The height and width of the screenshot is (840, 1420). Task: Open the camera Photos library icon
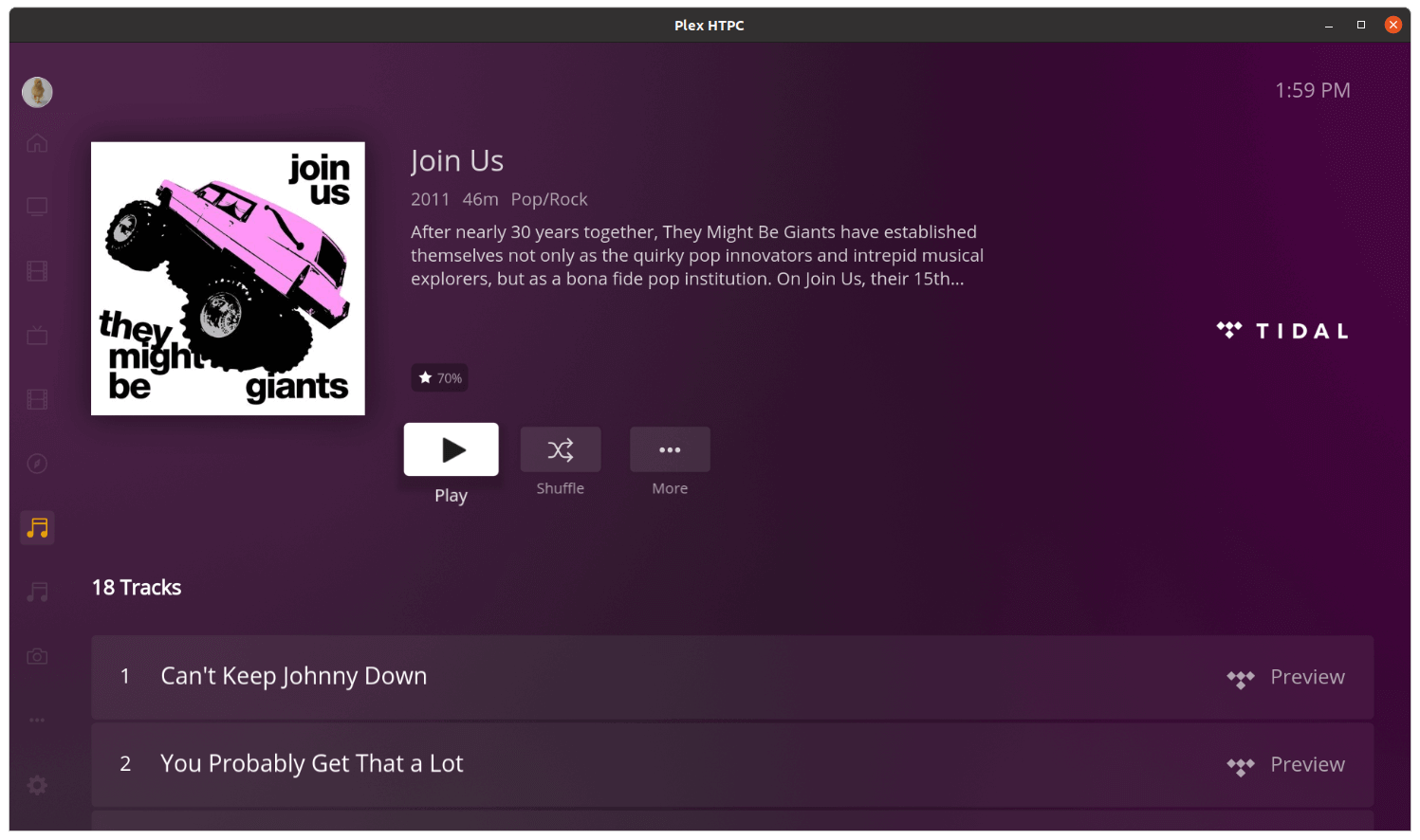click(37, 656)
